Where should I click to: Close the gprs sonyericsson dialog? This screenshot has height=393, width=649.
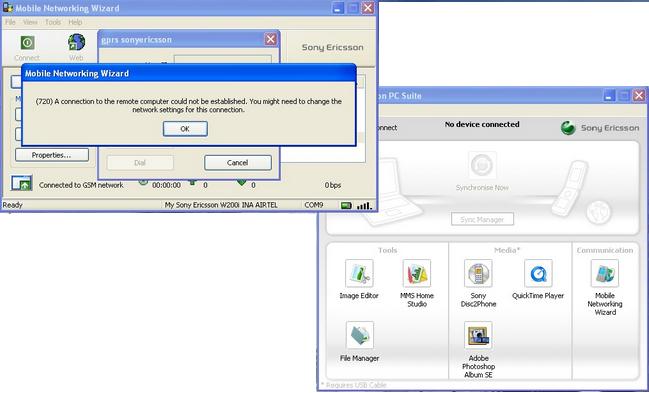point(270,39)
